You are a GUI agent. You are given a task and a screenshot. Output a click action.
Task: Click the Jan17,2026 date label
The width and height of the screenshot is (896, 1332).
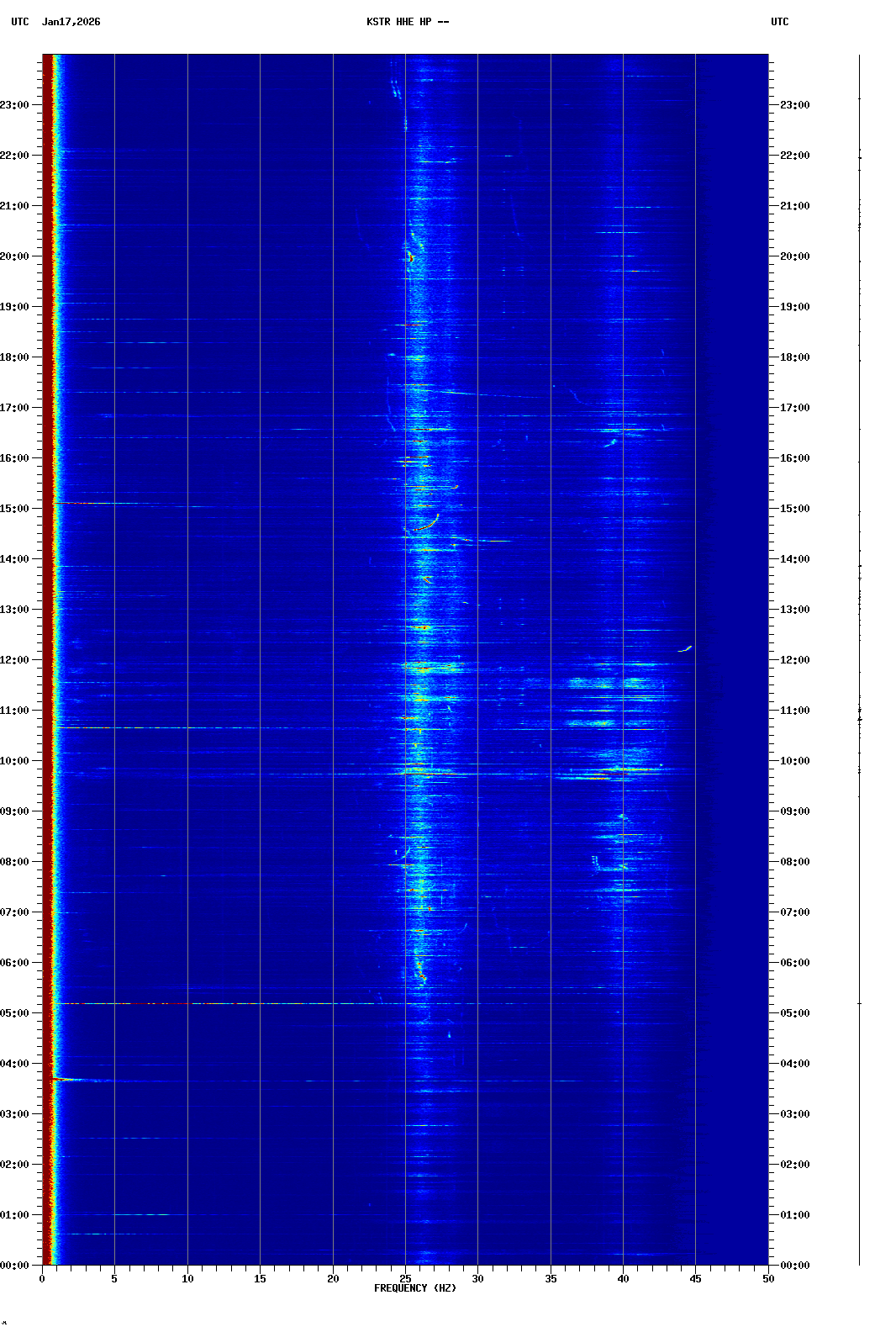click(x=71, y=22)
